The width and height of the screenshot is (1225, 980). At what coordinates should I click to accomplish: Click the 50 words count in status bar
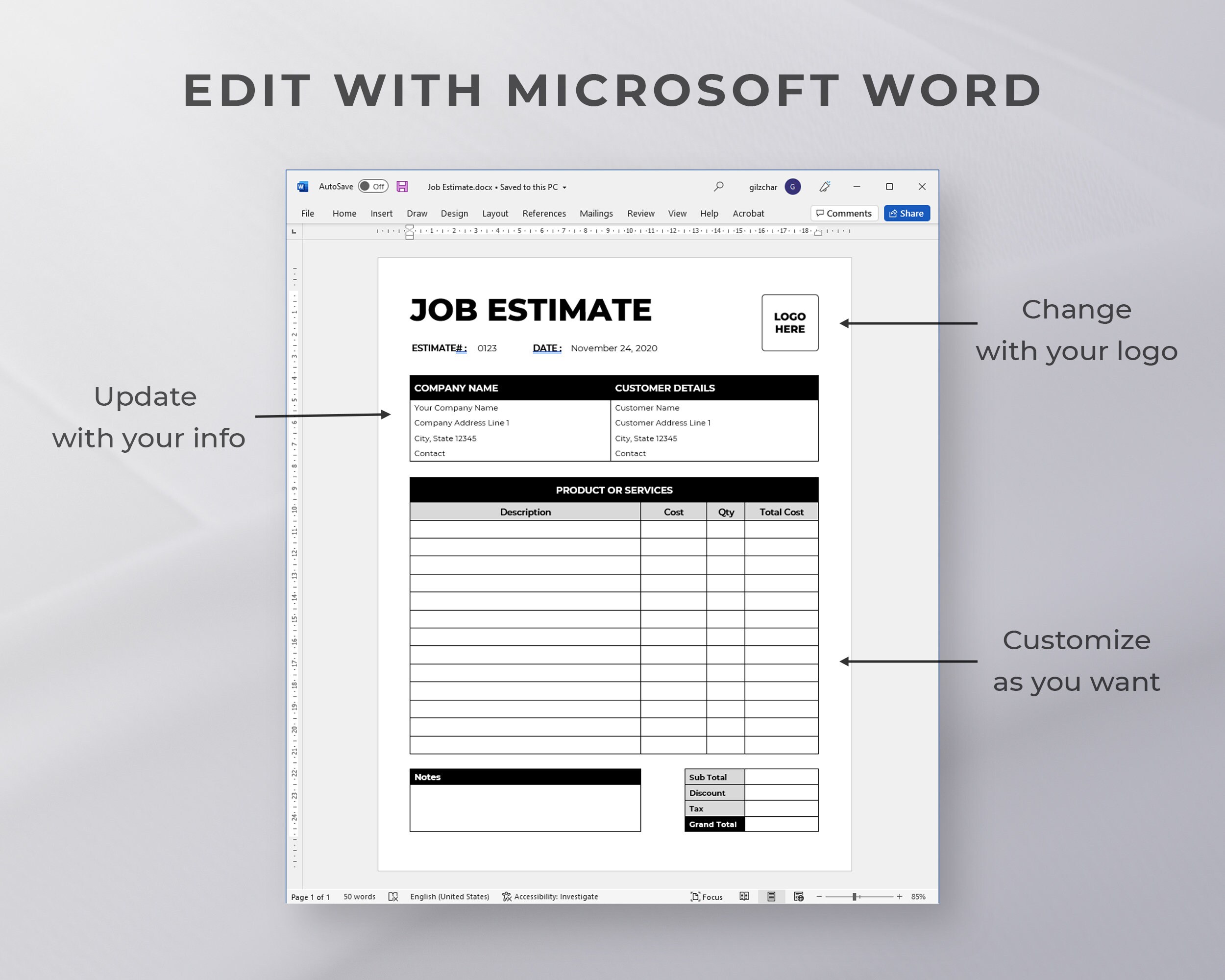point(359,897)
